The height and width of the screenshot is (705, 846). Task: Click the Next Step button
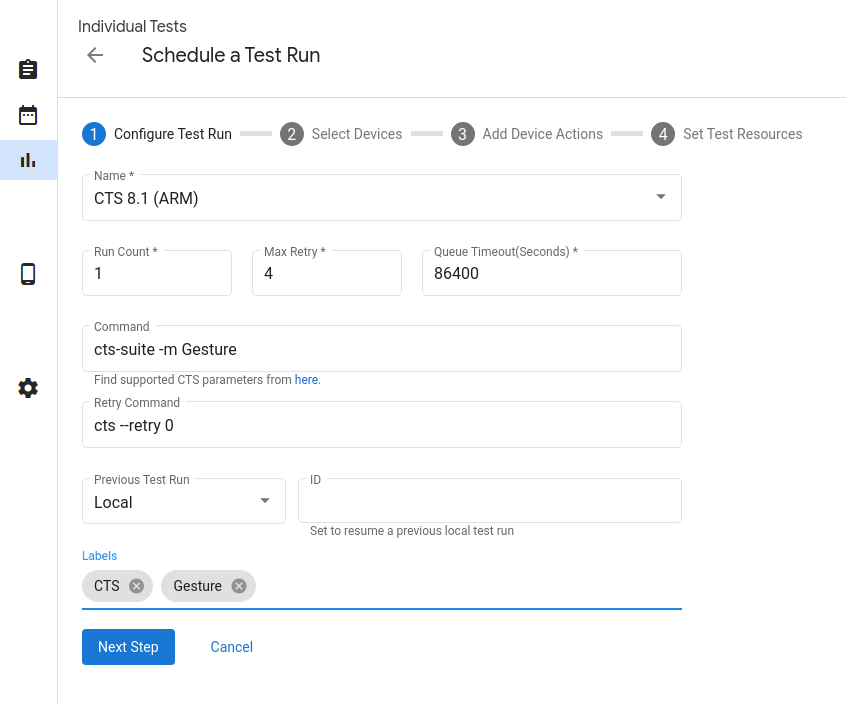point(128,647)
